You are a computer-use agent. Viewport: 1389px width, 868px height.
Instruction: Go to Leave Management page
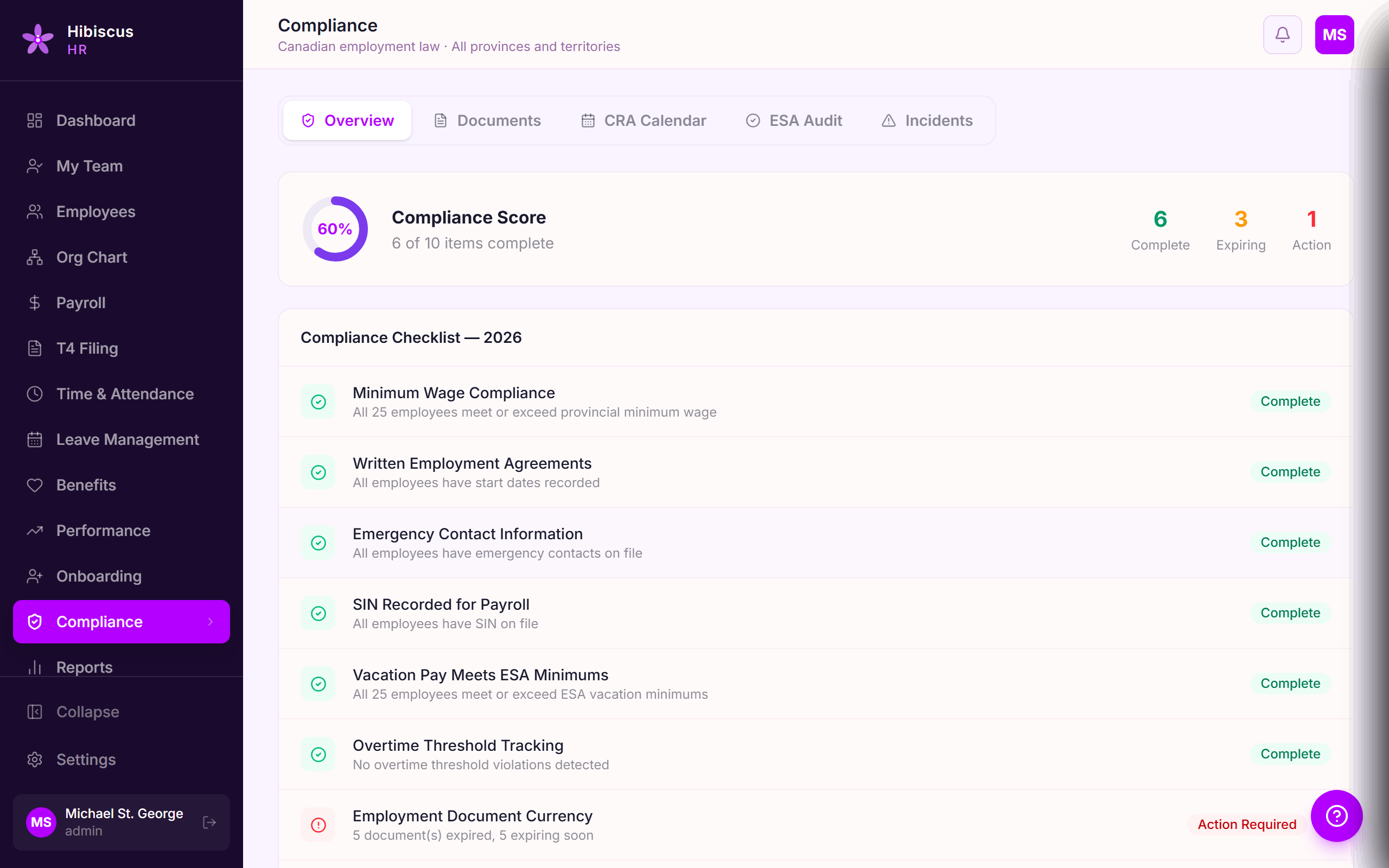tap(128, 439)
